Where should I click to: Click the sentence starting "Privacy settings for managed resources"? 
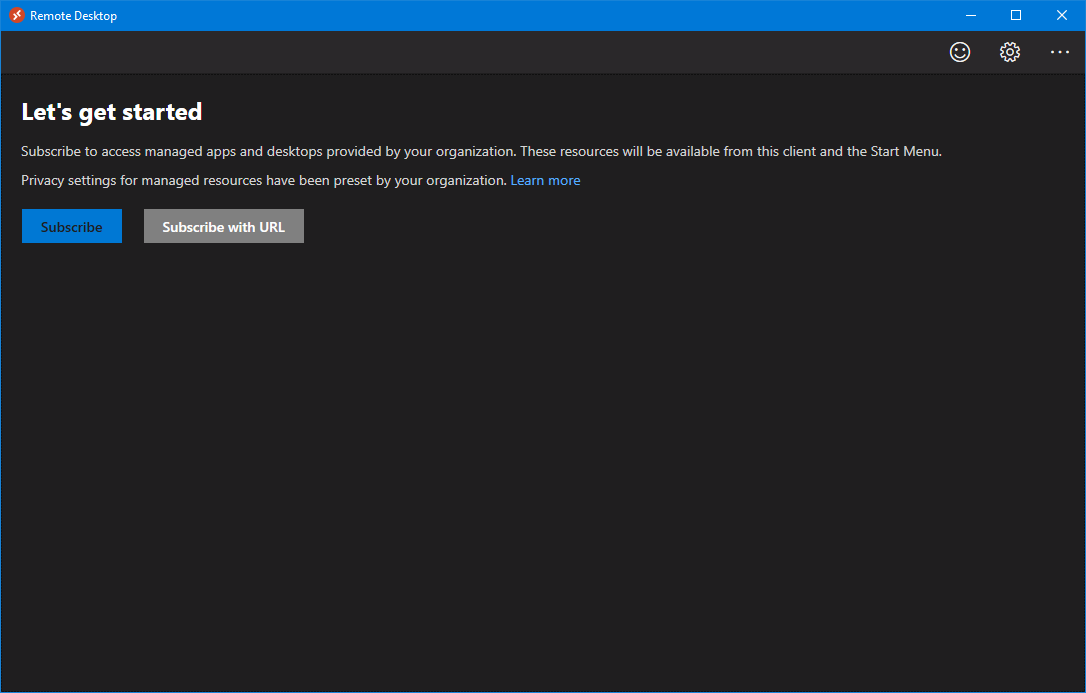tap(264, 181)
